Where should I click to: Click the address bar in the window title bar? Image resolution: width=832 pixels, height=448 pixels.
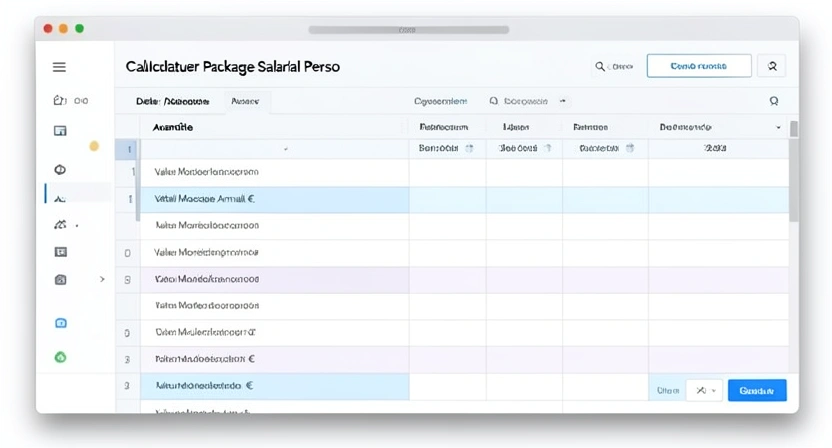coord(409,30)
